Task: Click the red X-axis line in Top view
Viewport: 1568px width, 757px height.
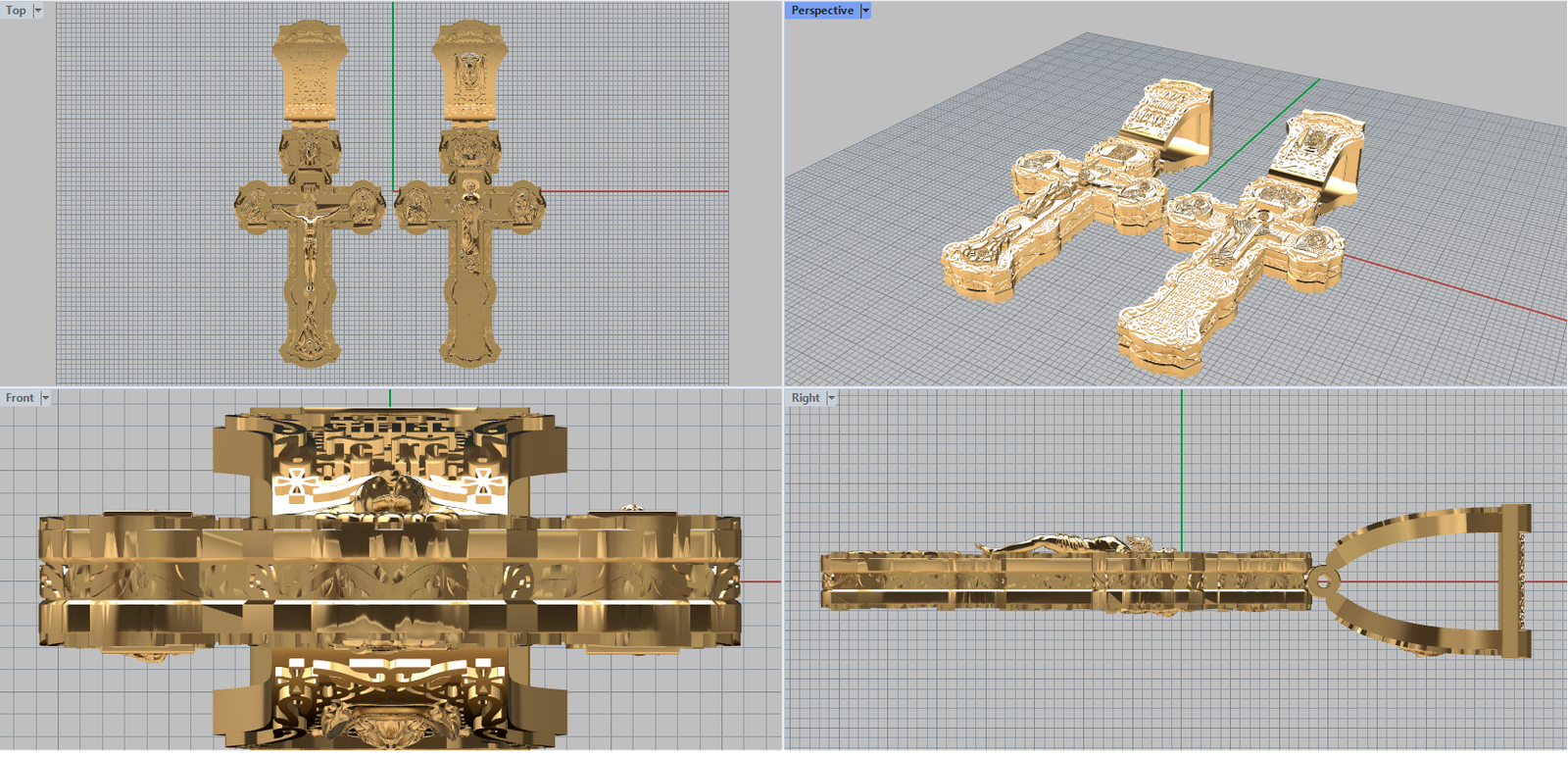Action: pos(637,191)
